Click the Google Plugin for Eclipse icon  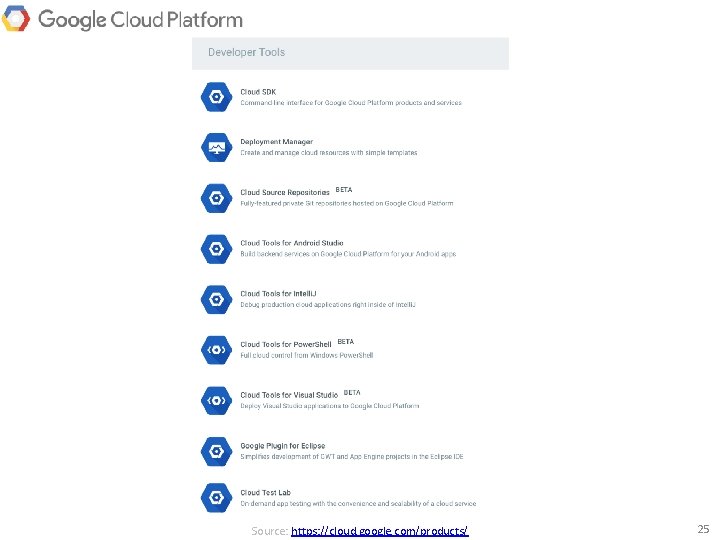216,451
